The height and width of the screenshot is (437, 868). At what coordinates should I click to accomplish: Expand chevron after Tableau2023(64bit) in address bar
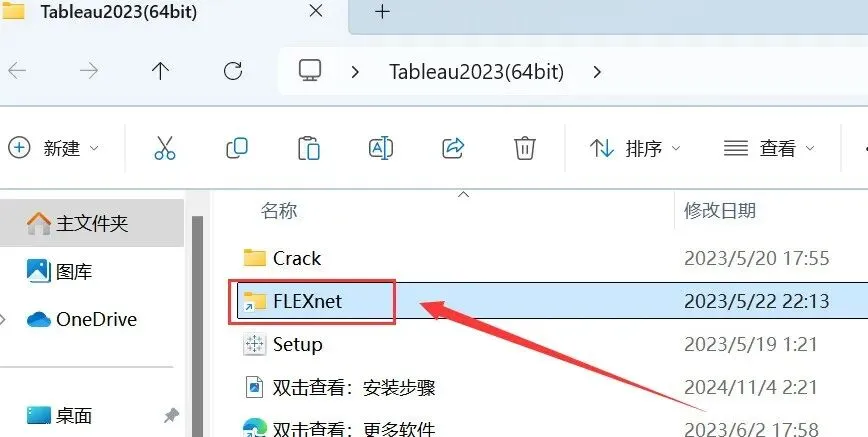coord(597,72)
